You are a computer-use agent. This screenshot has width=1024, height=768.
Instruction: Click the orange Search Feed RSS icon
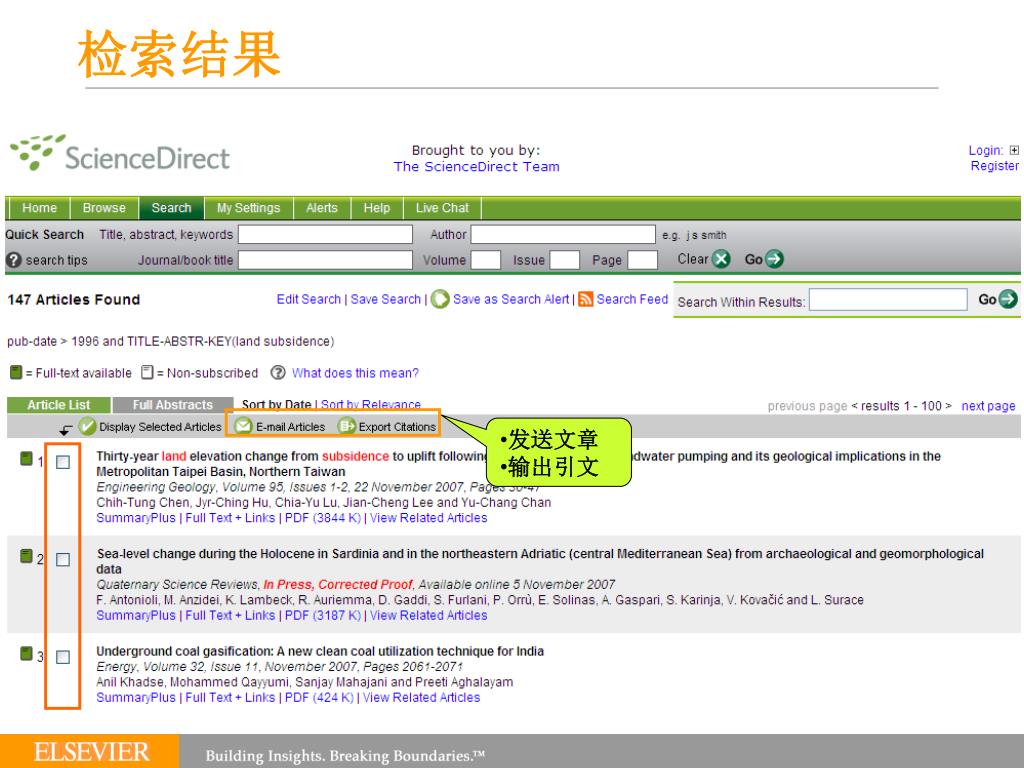(x=586, y=299)
